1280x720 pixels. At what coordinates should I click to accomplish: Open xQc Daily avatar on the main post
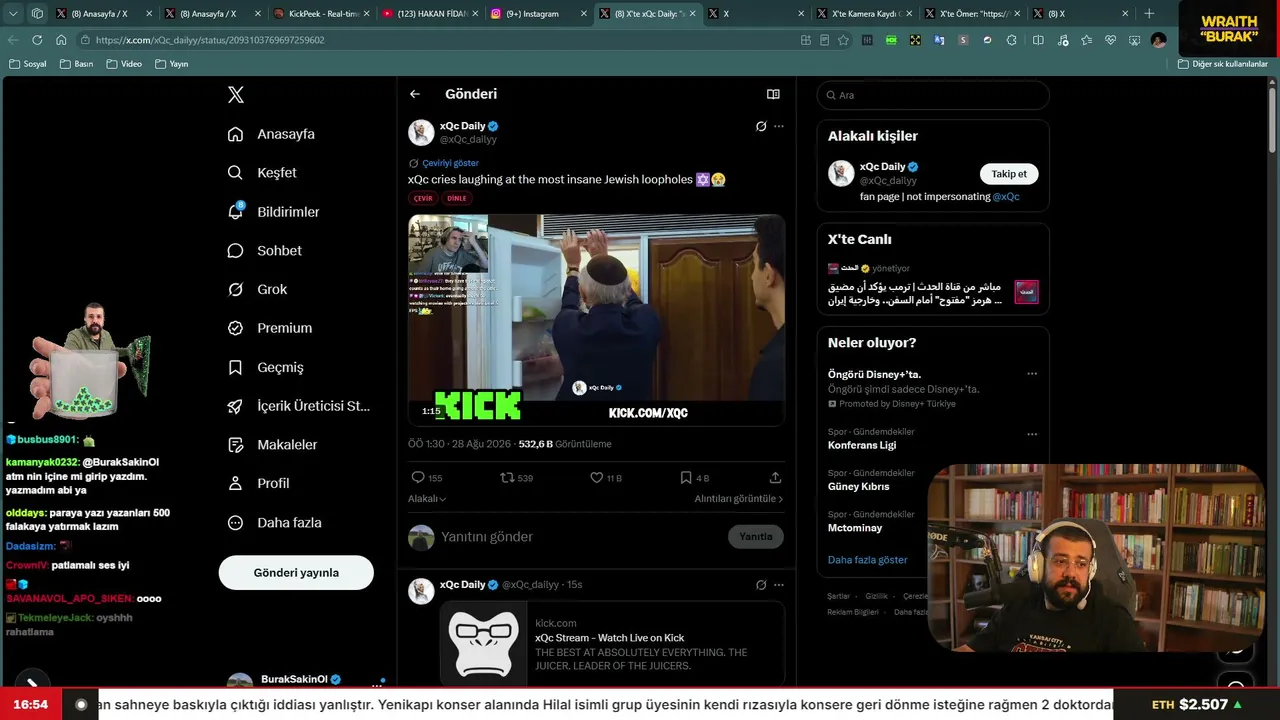(421, 132)
